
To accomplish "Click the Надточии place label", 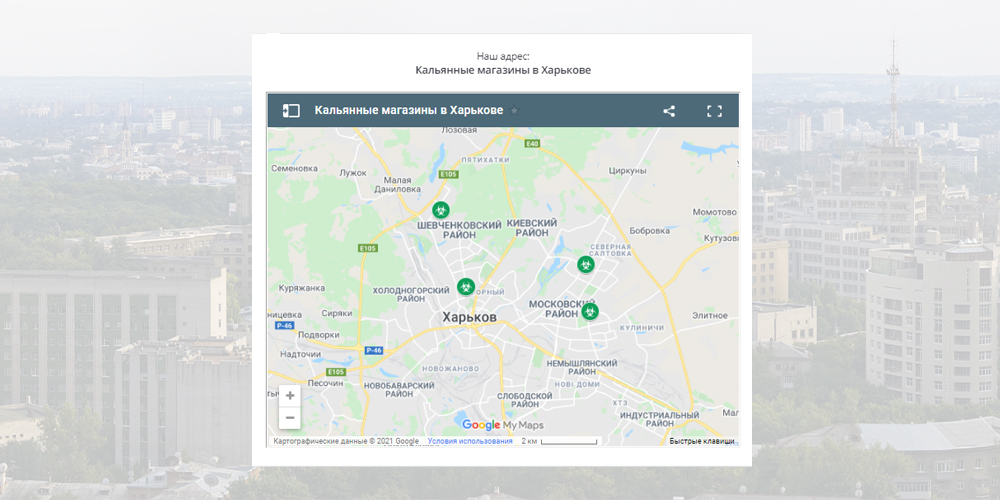I will 300,355.
